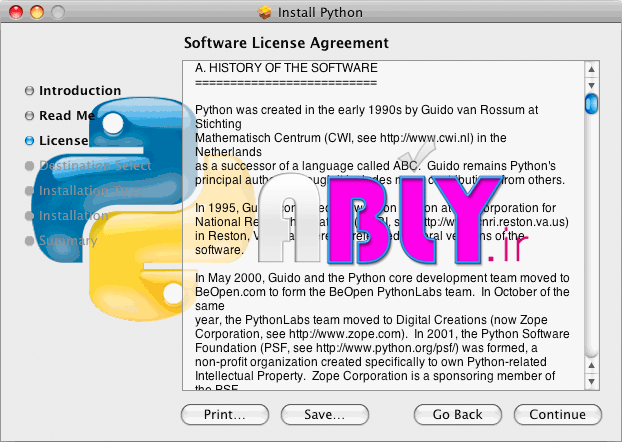Viewport: 622px width, 442px height.
Task: Click the Destination Select step
Action: 95,165
